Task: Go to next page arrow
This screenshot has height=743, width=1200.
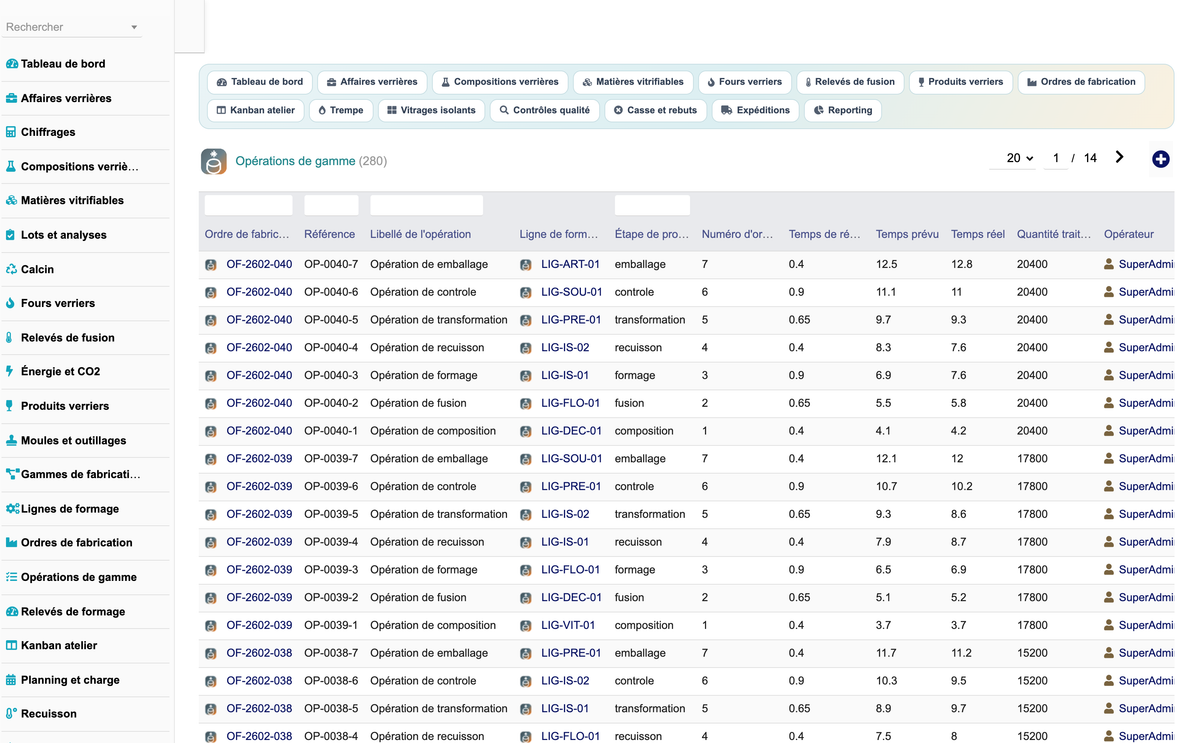Action: point(1119,157)
